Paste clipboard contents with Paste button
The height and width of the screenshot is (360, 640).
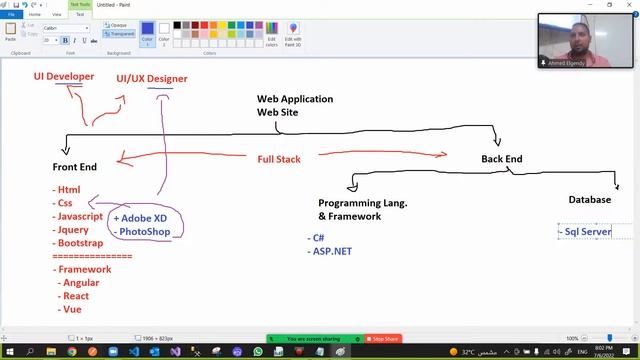(x=11, y=32)
